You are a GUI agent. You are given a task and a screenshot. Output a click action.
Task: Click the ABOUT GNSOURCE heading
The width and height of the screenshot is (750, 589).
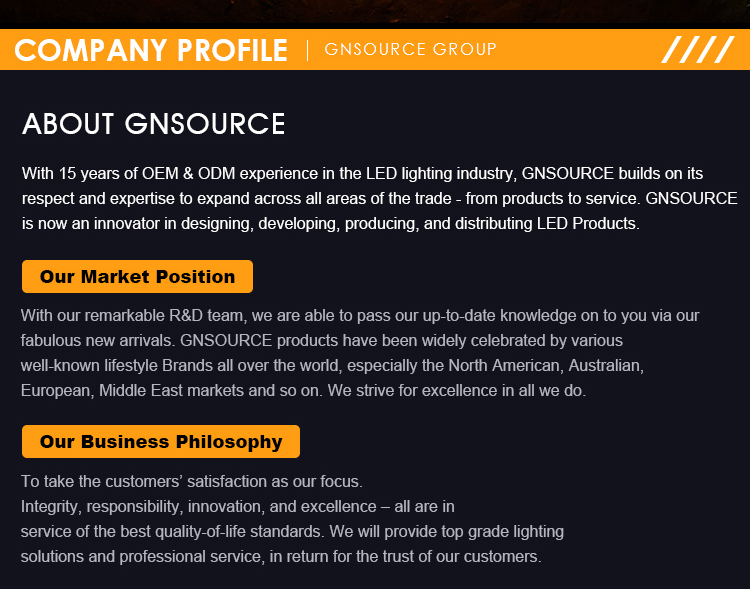tap(154, 124)
